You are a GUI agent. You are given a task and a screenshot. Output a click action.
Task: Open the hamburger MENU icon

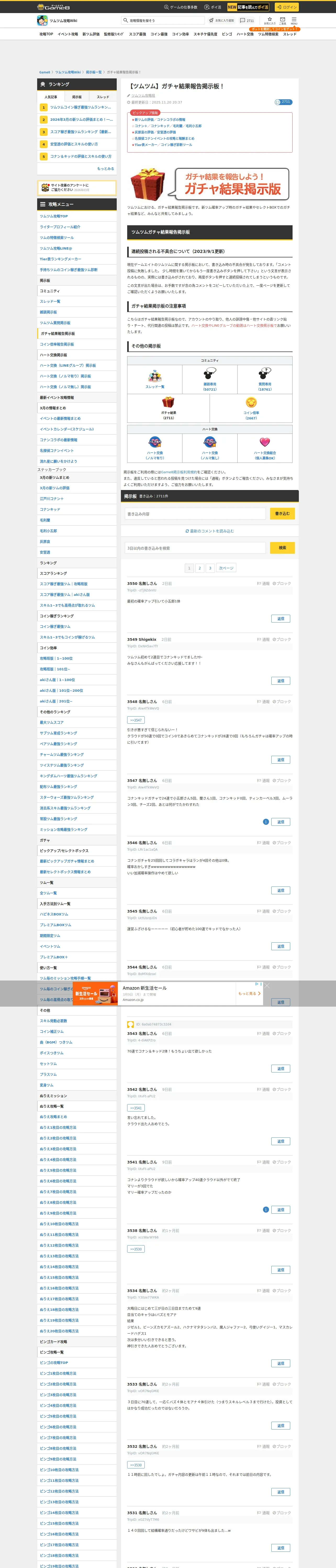click(x=294, y=21)
